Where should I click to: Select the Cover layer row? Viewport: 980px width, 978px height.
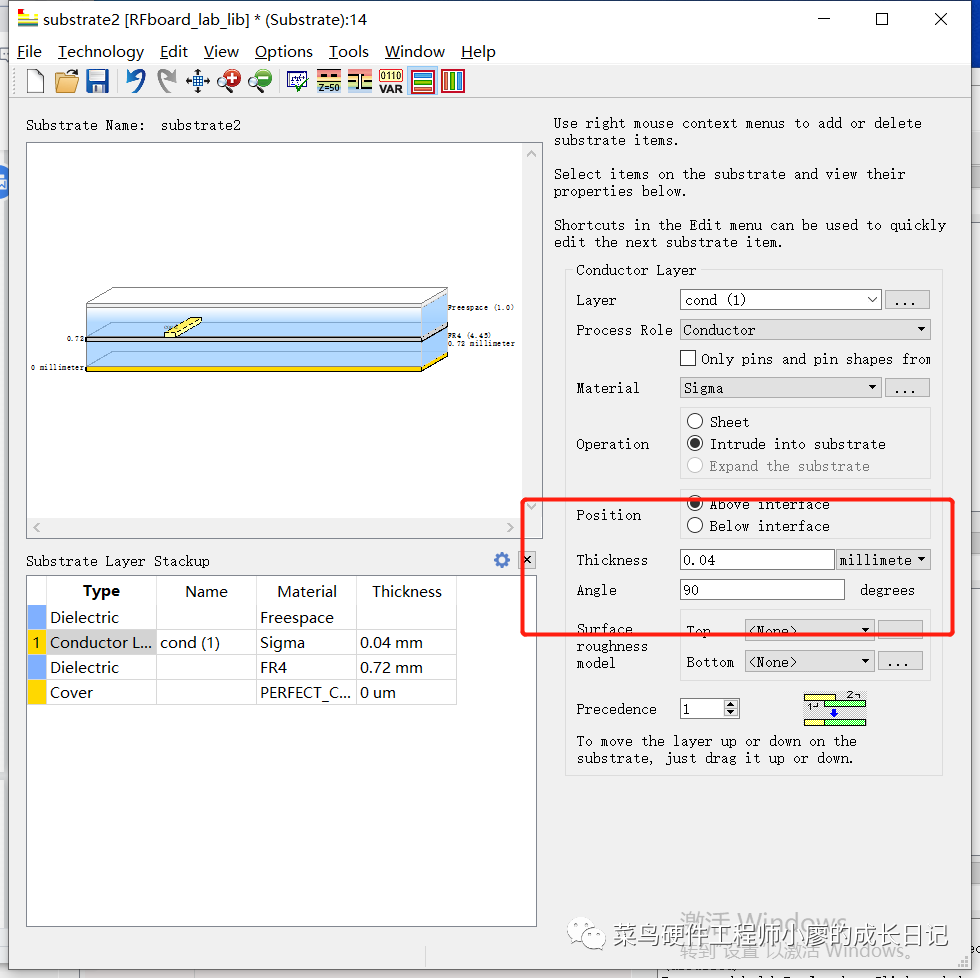[242, 692]
